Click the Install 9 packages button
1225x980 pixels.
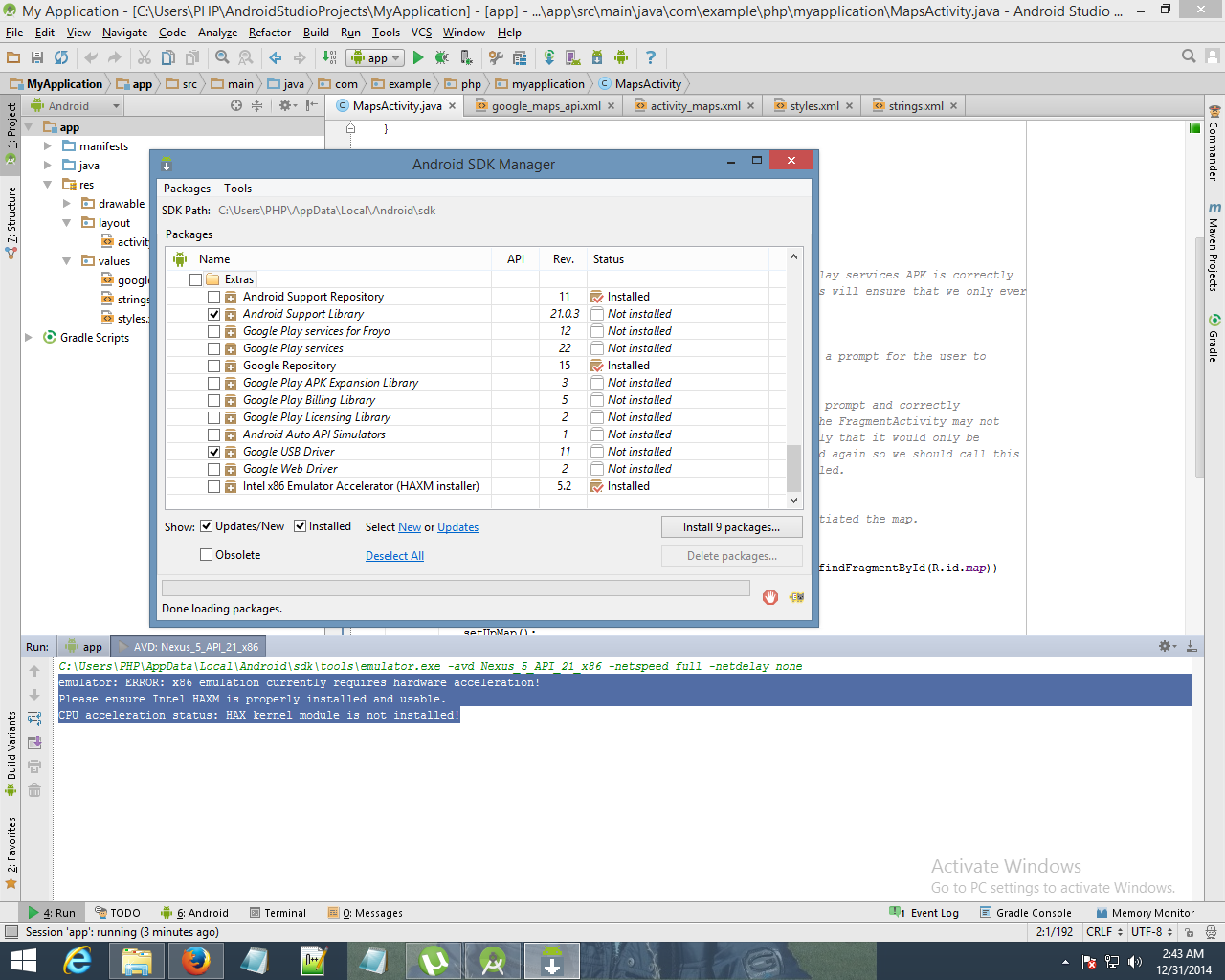click(731, 527)
